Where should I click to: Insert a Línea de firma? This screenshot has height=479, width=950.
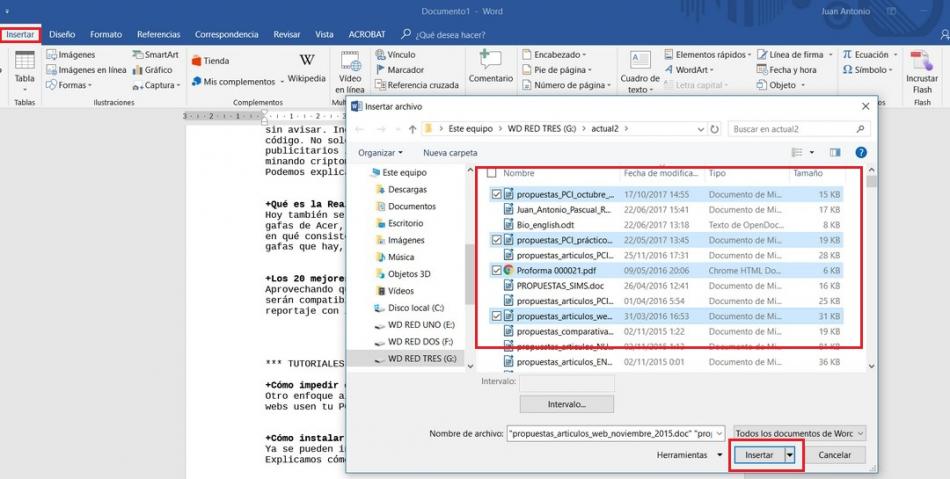793,55
